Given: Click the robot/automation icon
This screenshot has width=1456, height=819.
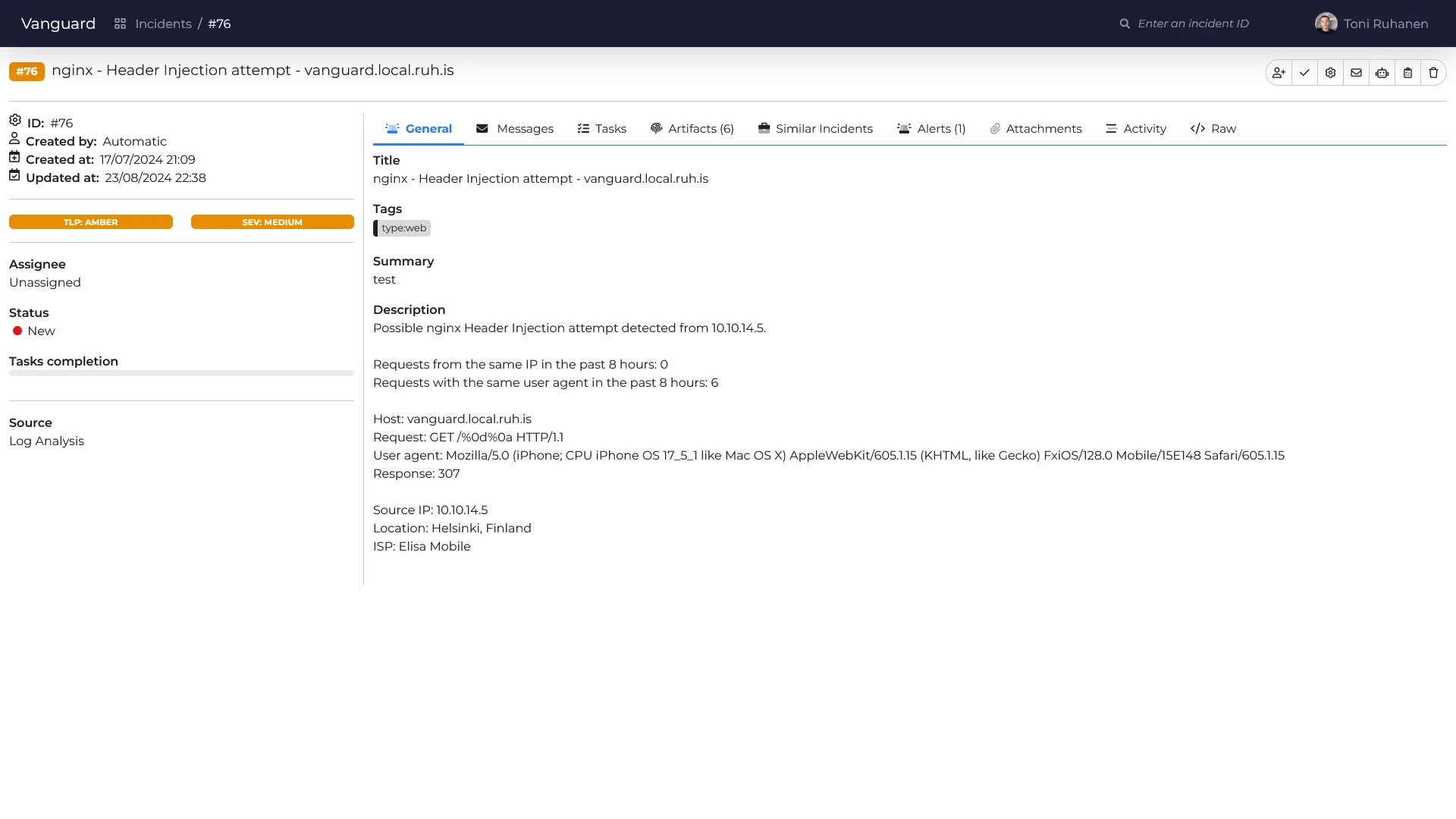Looking at the screenshot, I should pos(1382,72).
